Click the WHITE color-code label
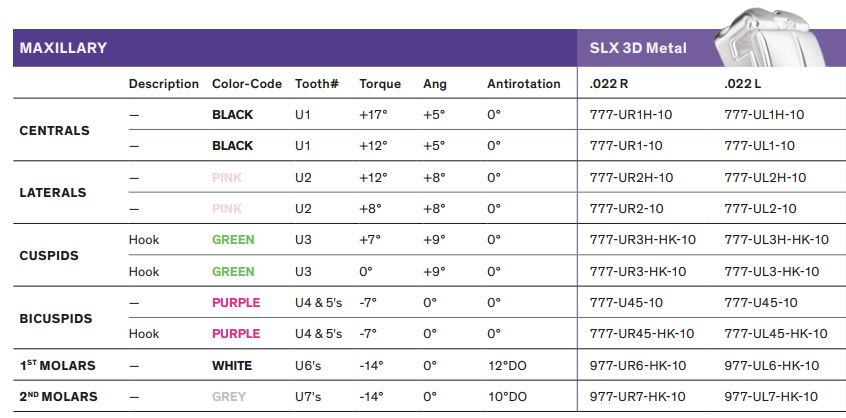This screenshot has height=418, width=846. 232,365
